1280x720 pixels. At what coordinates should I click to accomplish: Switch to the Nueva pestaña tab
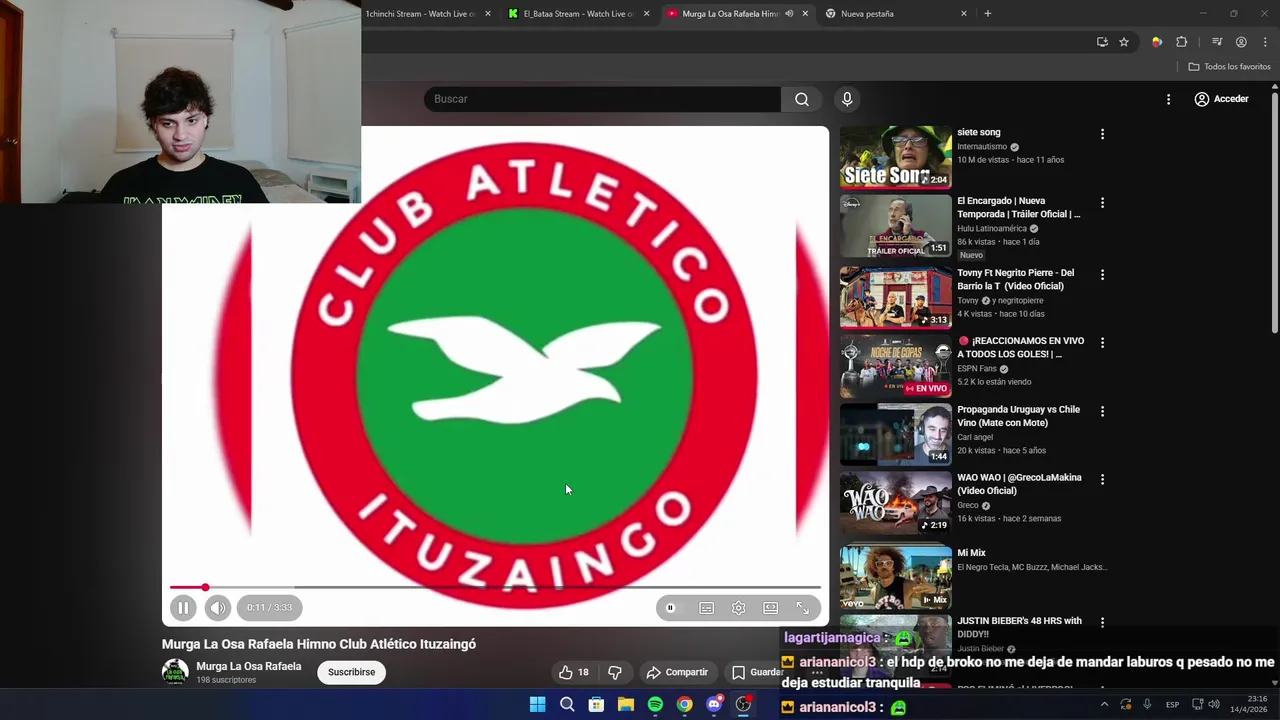(866, 14)
